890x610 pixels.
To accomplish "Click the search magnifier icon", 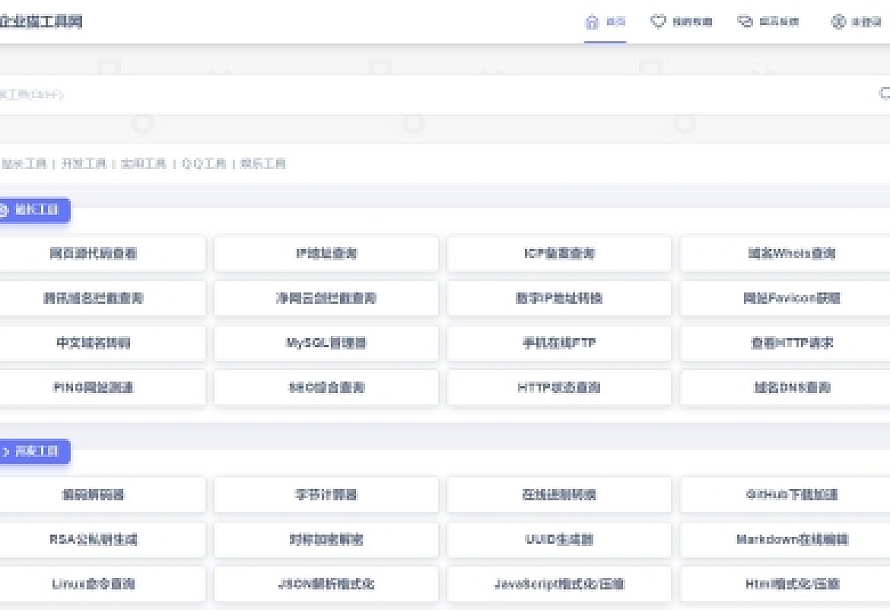I will coord(884,93).
